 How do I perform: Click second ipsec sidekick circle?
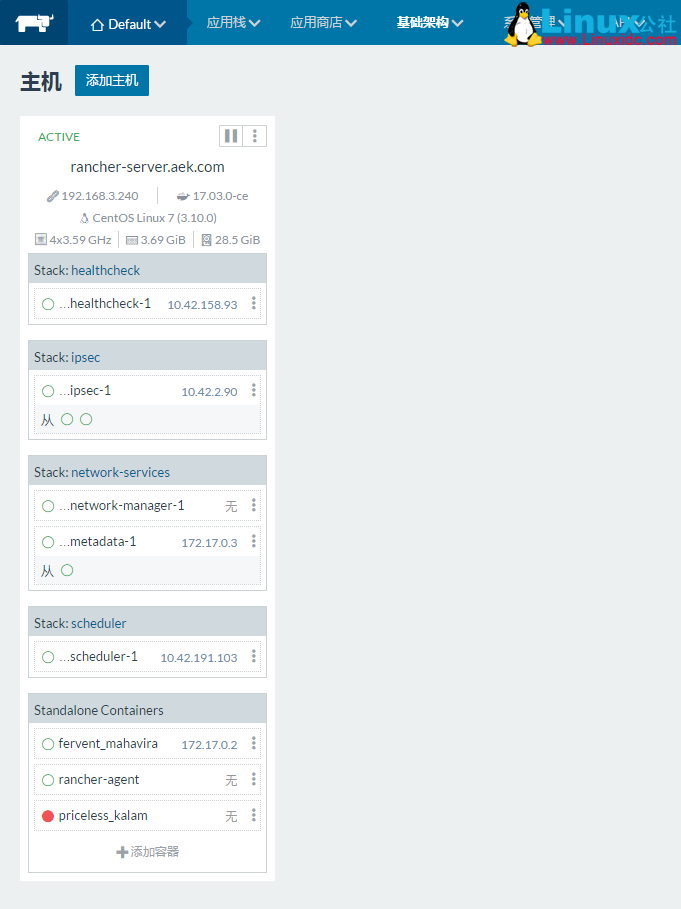tap(86, 419)
